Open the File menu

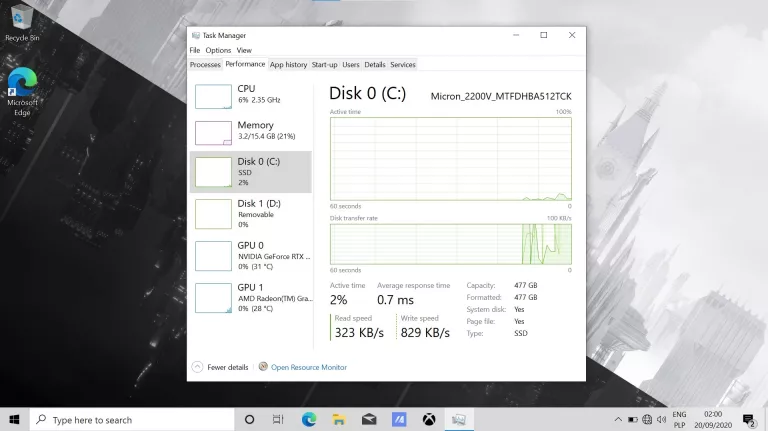coord(194,50)
